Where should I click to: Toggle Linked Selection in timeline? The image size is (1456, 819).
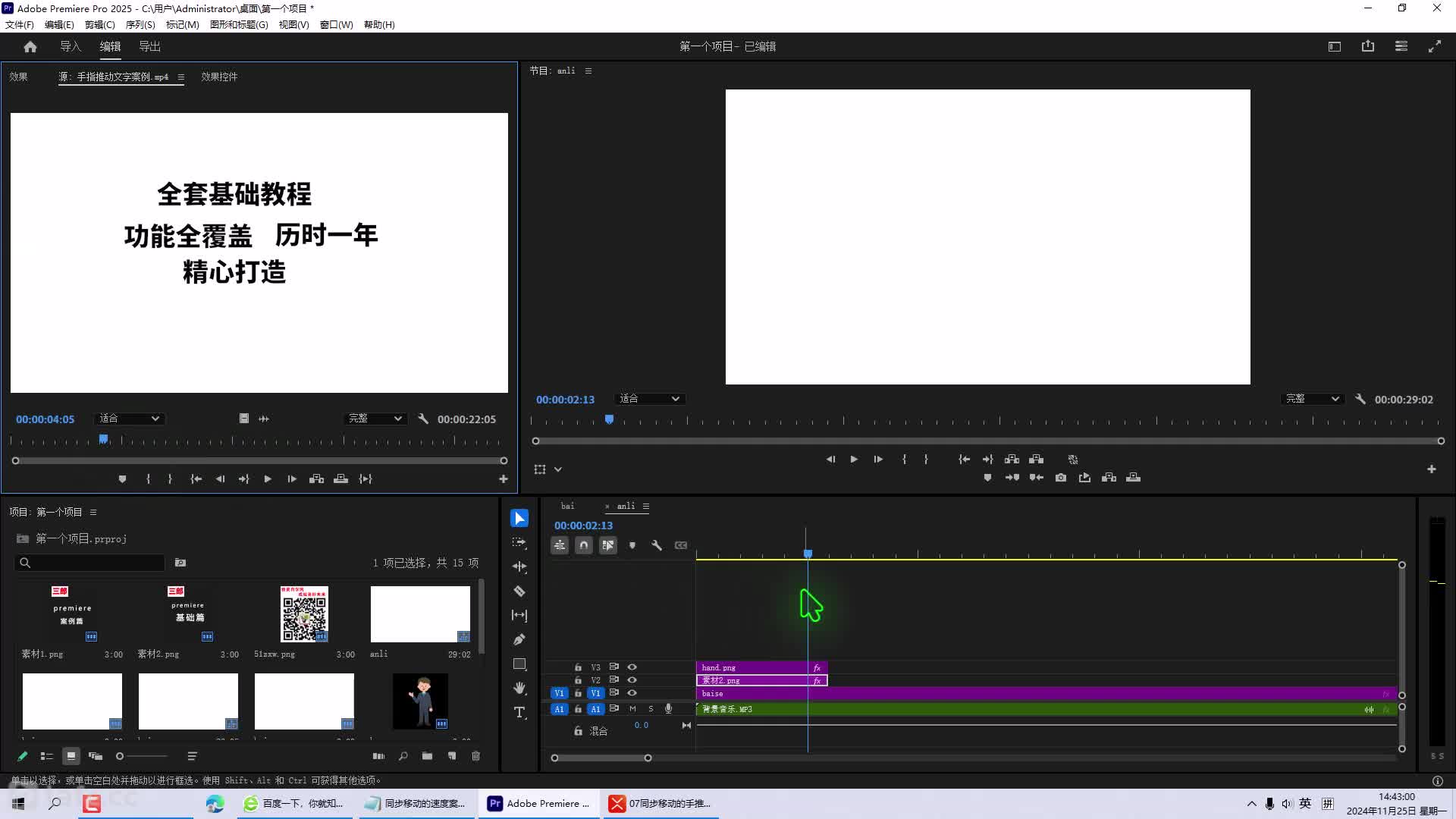(608, 545)
